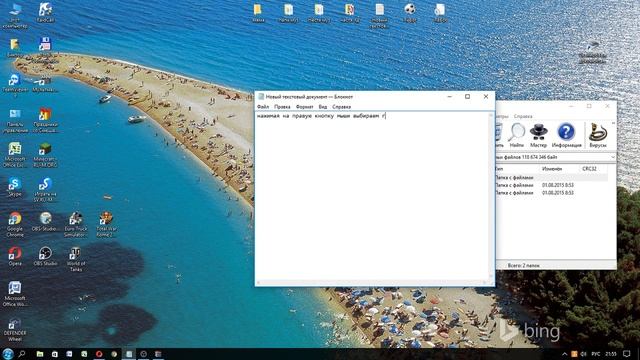Click the Opera icon on the taskbar
The height and width of the screenshot is (360, 640).
(x=99, y=354)
